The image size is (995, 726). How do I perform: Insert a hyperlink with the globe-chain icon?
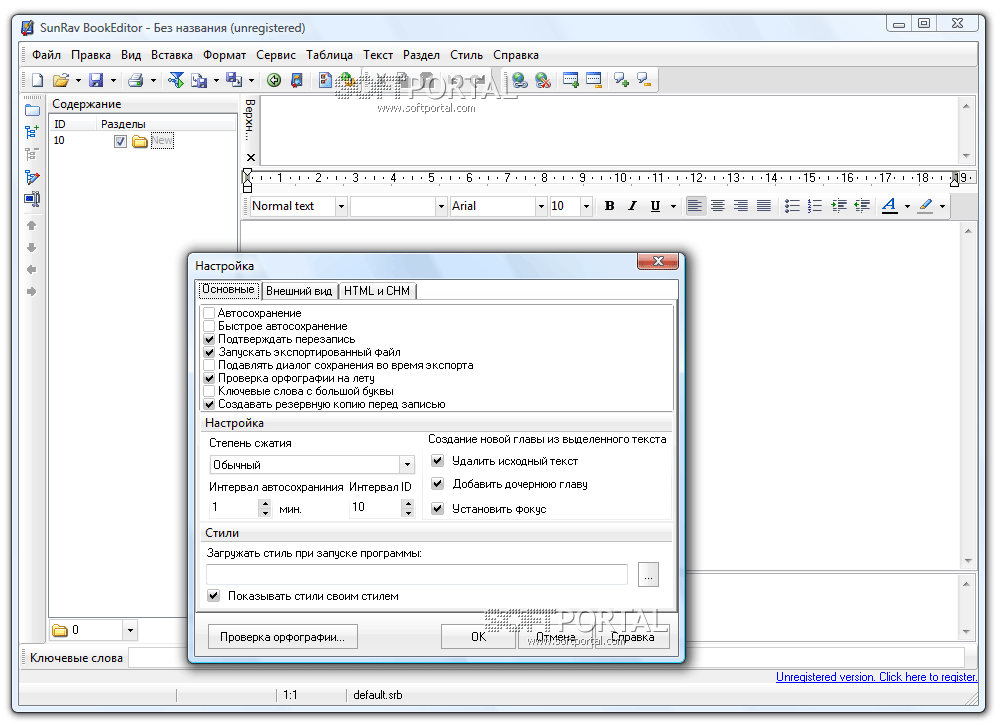tap(520, 80)
